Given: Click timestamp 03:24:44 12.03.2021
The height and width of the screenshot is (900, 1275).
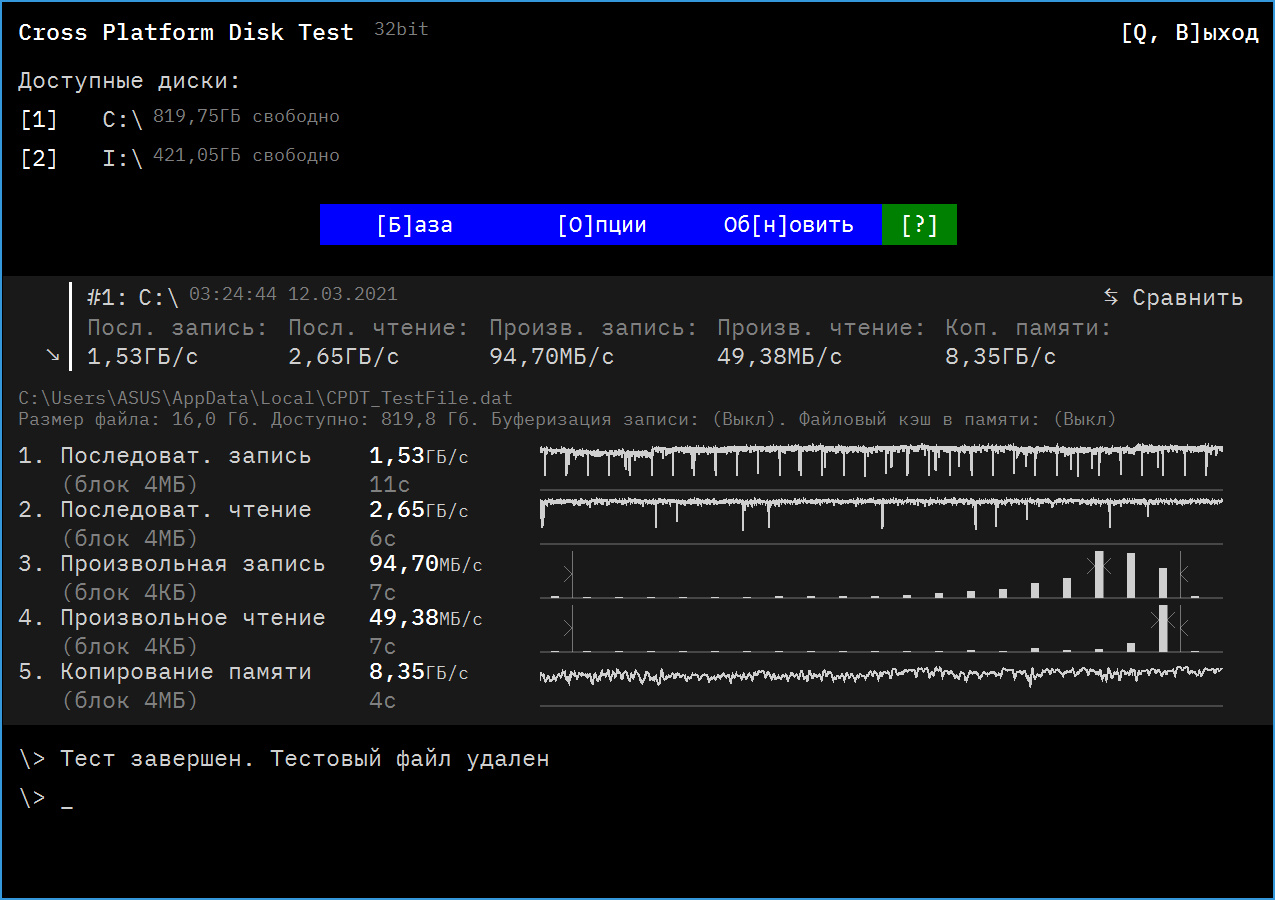Looking at the screenshot, I should [293, 295].
